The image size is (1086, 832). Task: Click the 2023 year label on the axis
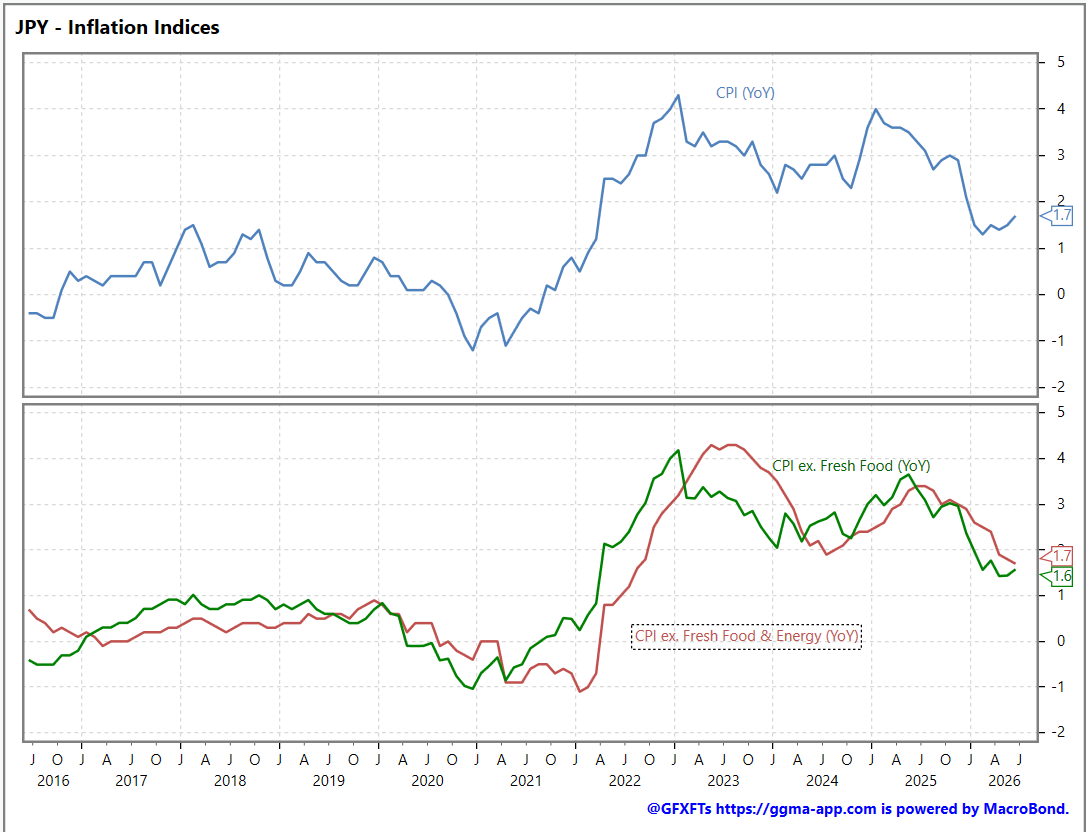click(723, 781)
